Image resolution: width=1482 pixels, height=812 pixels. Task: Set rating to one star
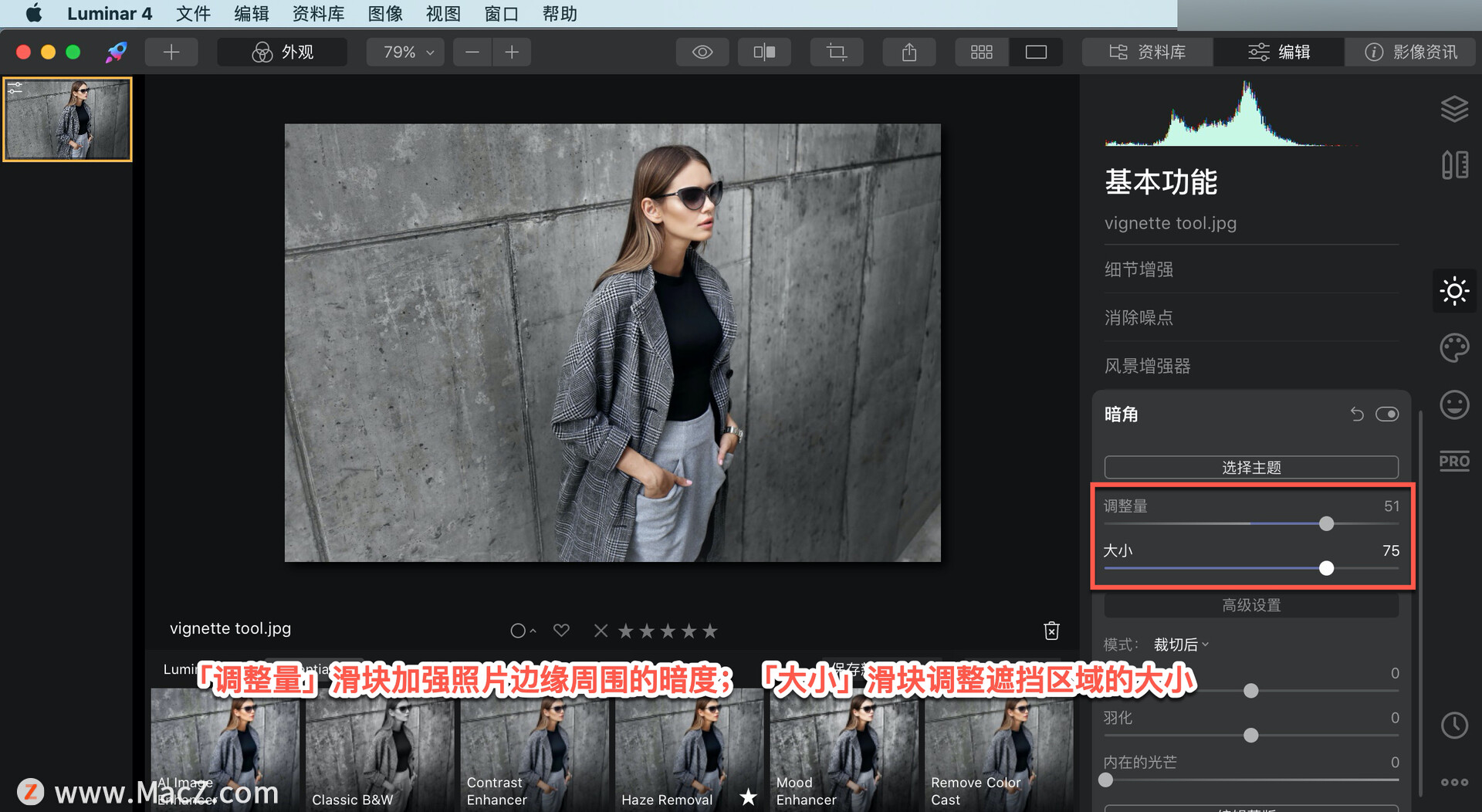(x=626, y=631)
